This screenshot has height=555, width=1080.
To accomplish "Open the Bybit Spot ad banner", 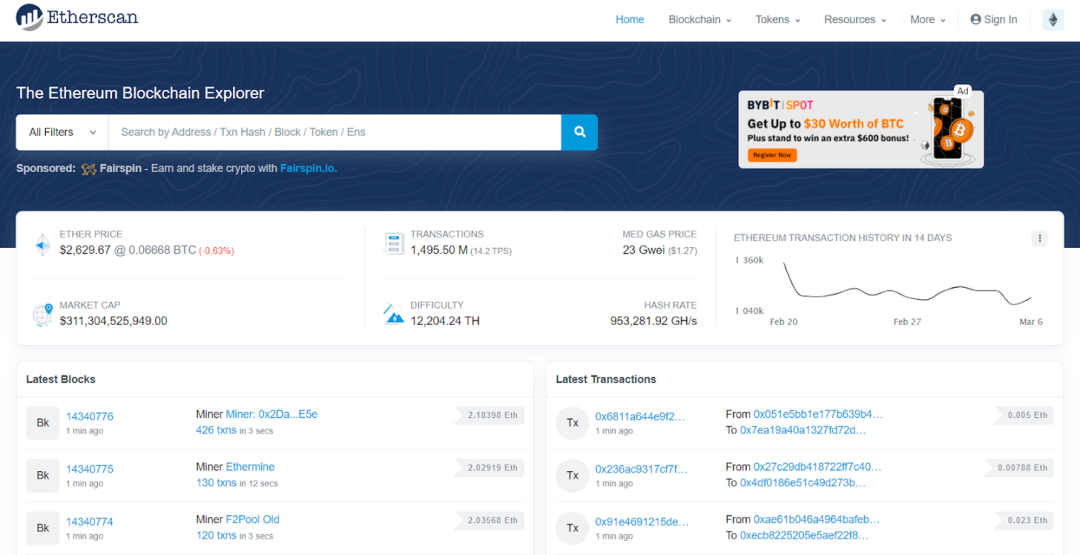I will click(861, 129).
